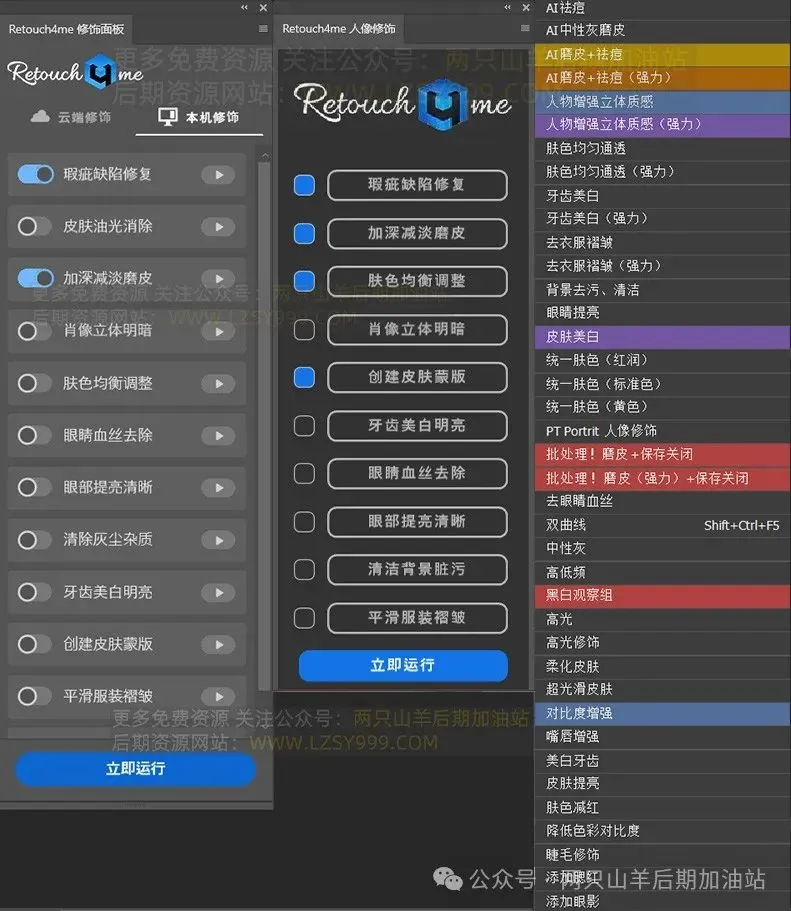Select the 对比度增强 action row
Viewport: 791px width, 911px height.
(662, 713)
